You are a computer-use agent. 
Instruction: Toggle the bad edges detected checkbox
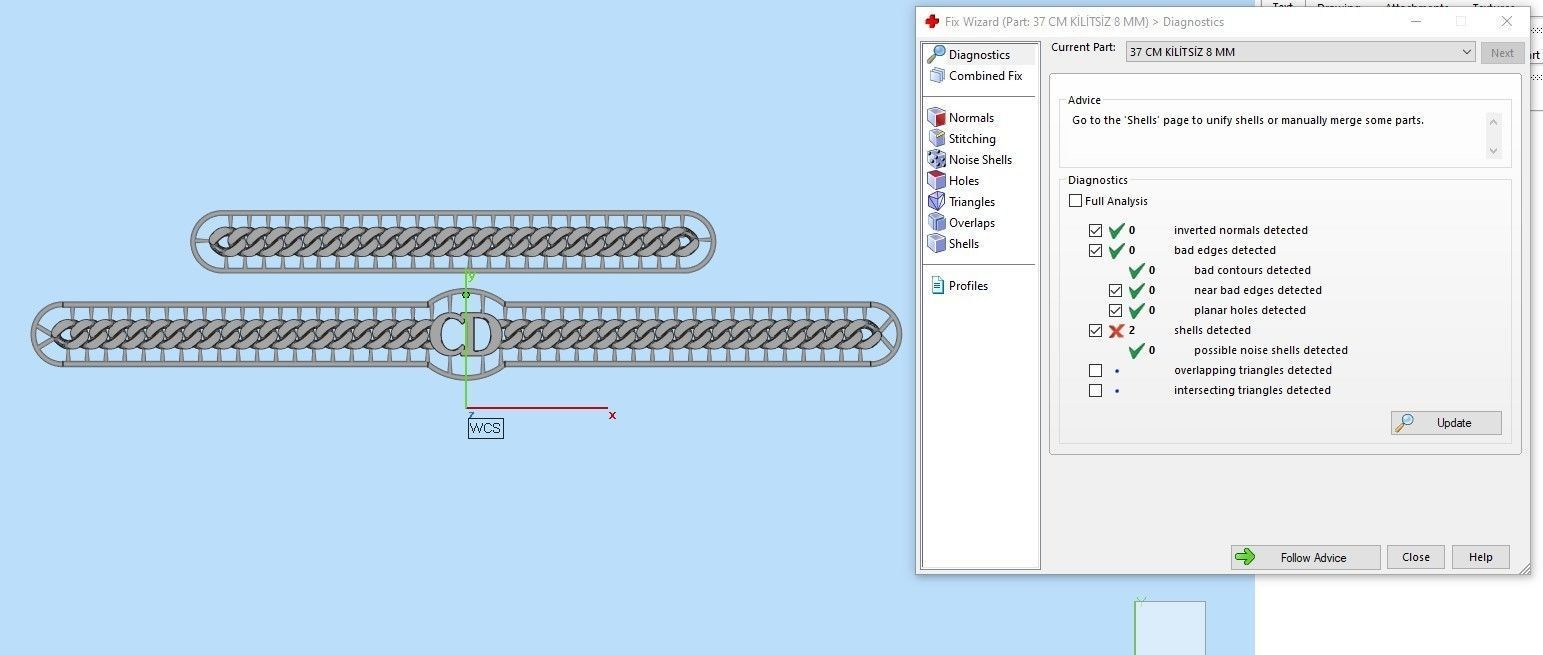[1096, 251]
